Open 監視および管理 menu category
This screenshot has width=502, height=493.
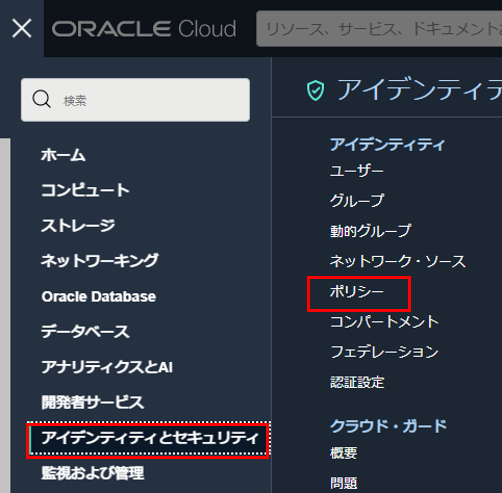[x=93, y=473]
